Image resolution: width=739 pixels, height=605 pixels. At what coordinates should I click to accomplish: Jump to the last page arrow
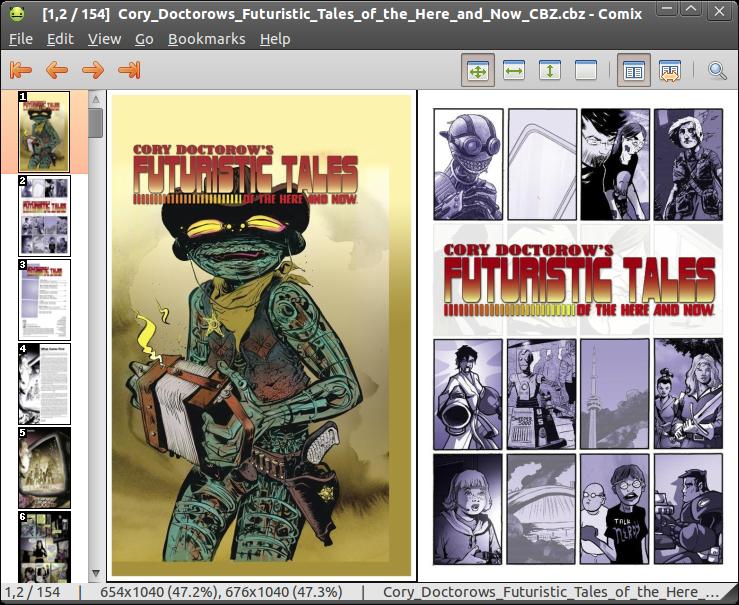point(129,70)
